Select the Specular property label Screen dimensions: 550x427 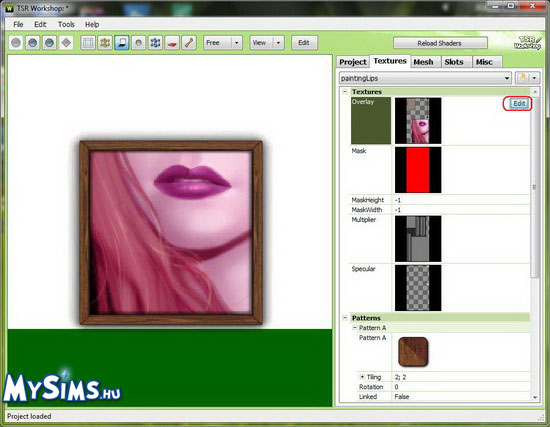click(x=363, y=269)
